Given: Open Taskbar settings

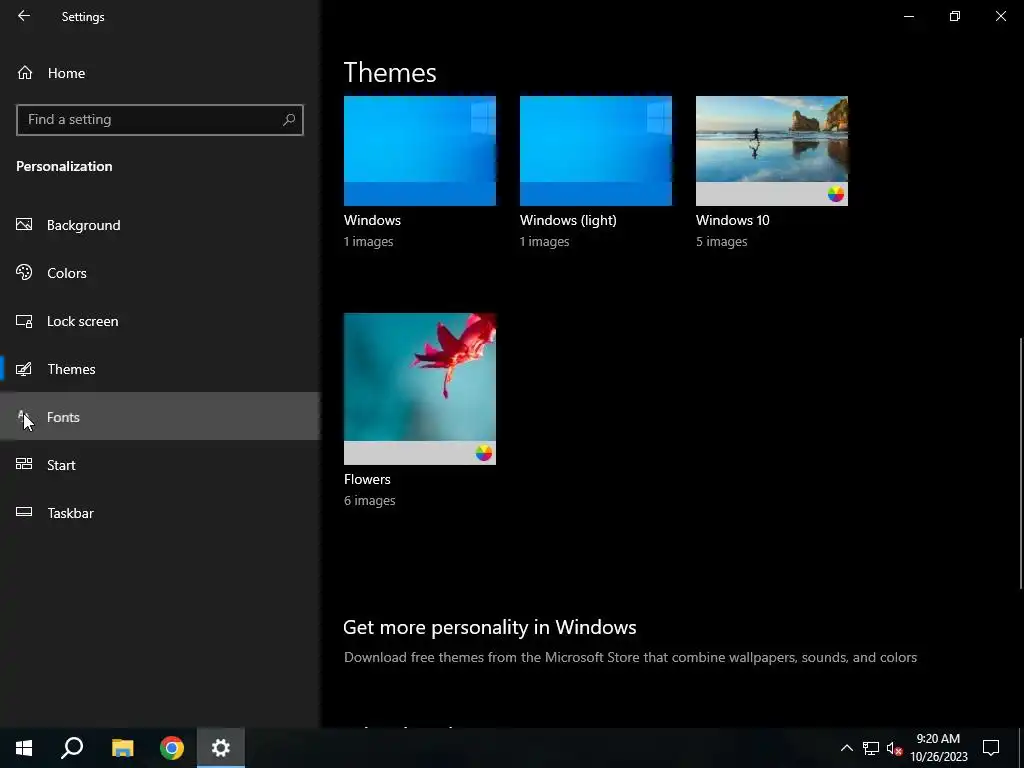Looking at the screenshot, I should pyautogui.click(x=160, y=513).
